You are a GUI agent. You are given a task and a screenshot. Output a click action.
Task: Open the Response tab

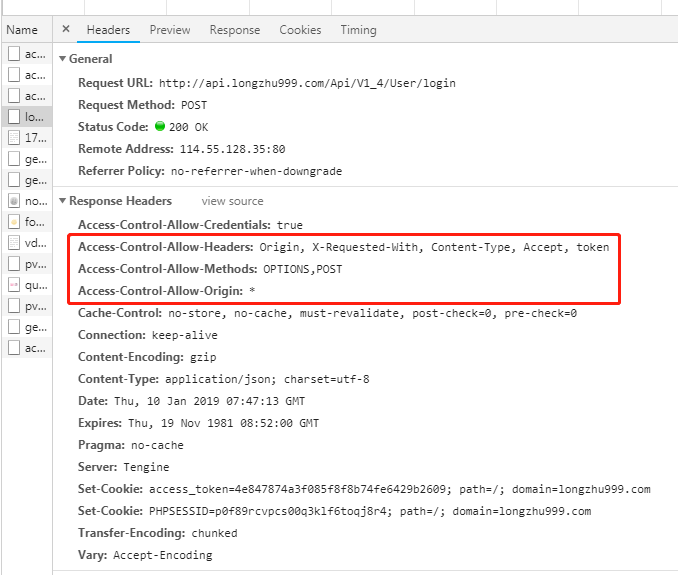point(235,30)
